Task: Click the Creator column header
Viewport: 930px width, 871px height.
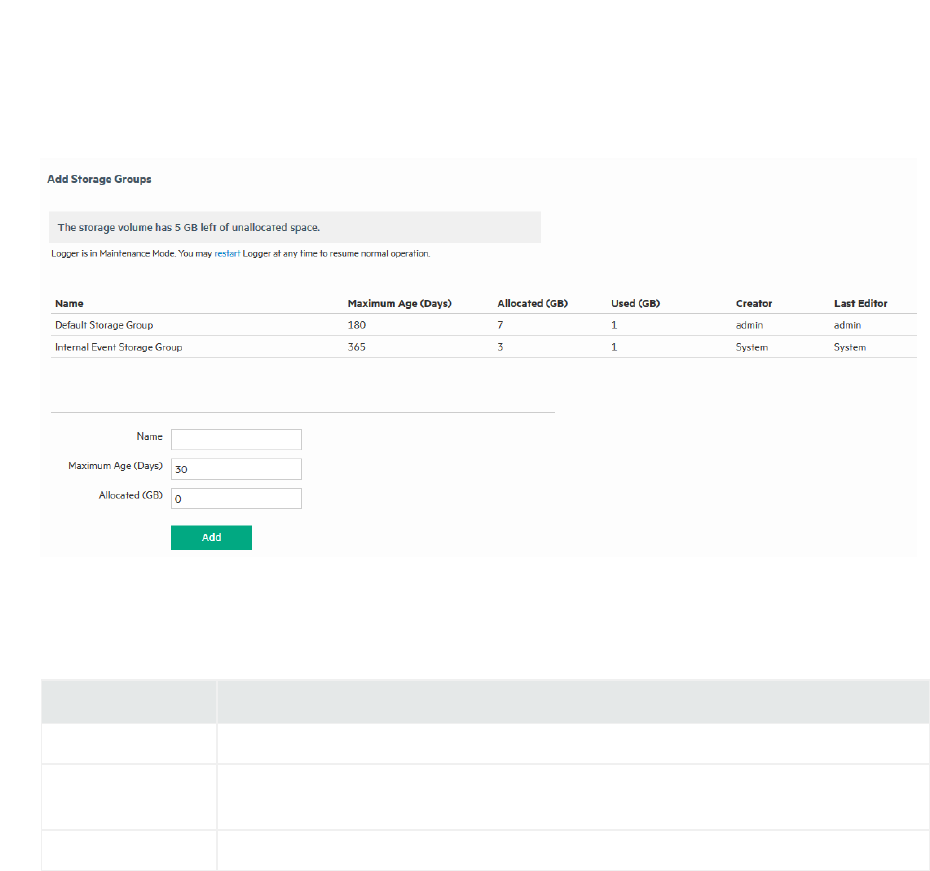Action: pos(753,303)
